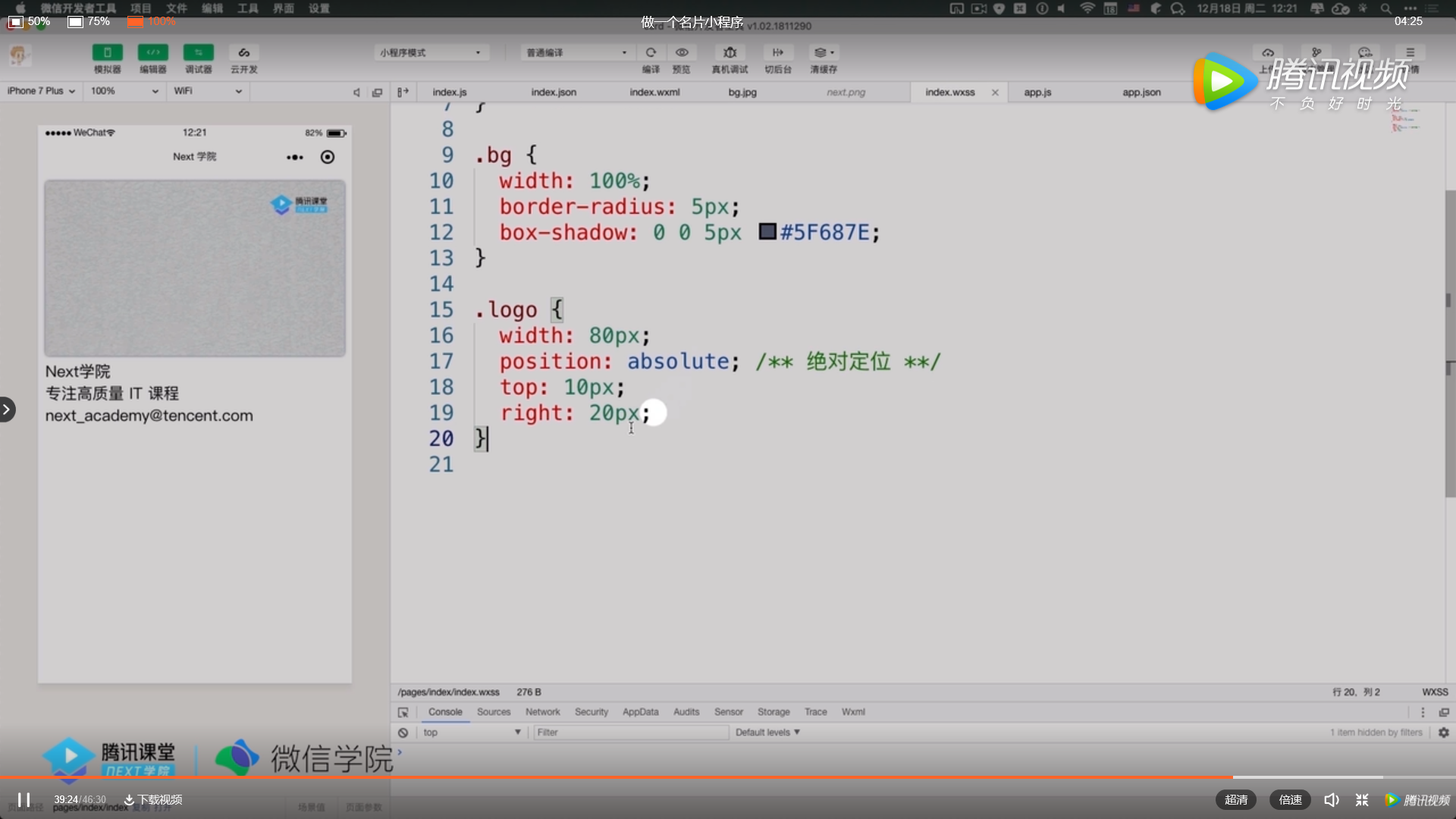Open the AppData devtools tab

[x=641, y=711]
